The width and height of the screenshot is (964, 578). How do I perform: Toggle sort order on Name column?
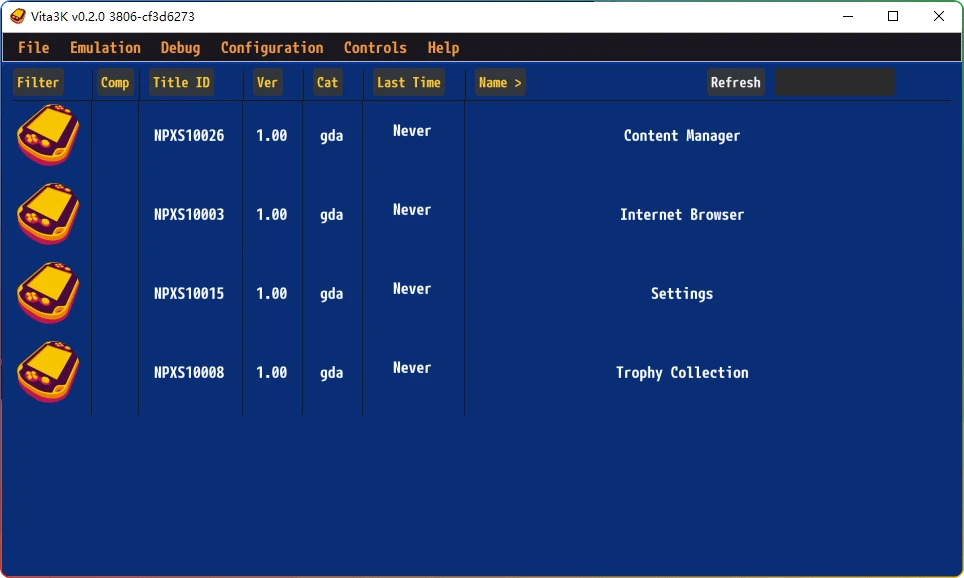tap(500, 82)
